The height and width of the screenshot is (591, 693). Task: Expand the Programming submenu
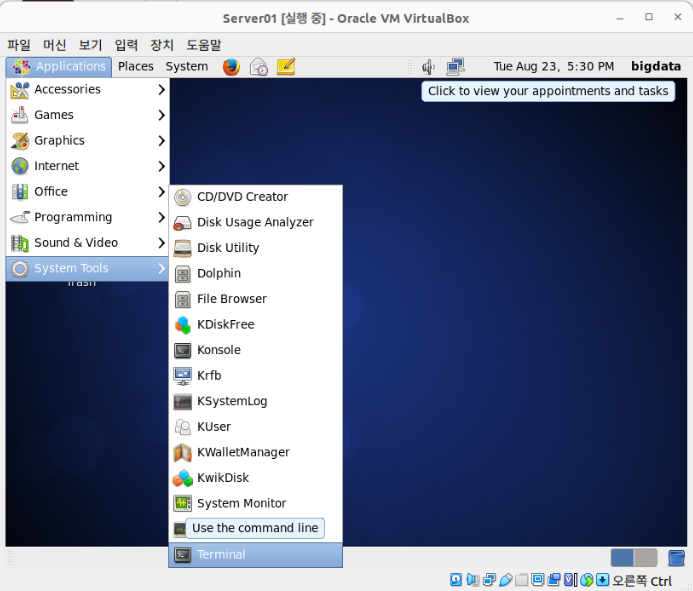tap(88, 217)
